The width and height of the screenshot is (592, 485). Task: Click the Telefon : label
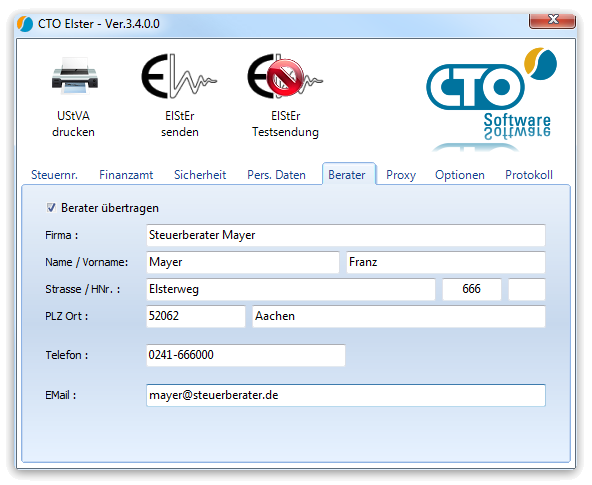pos(67,355)
